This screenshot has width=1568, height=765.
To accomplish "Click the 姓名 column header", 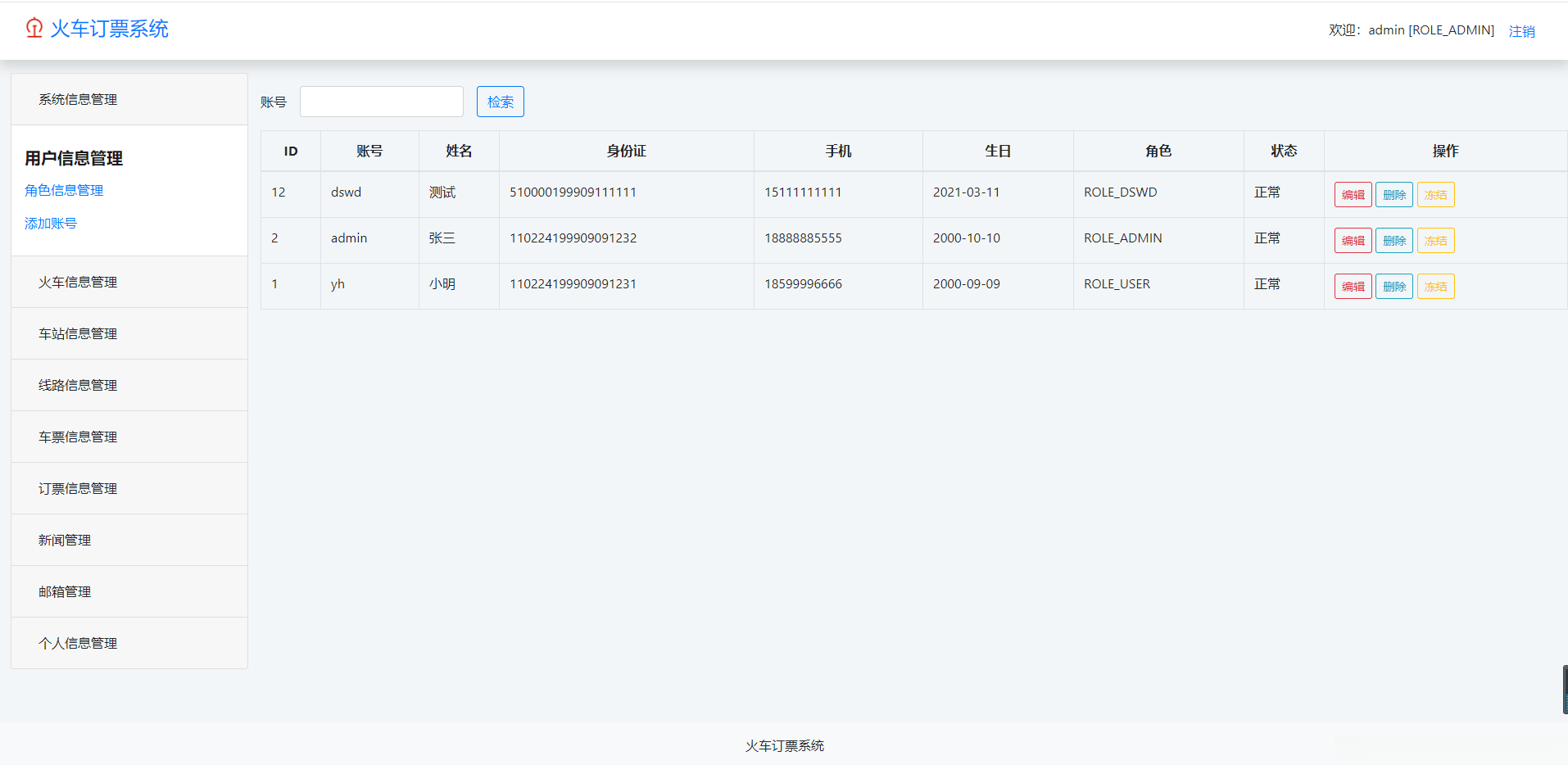I will point(459,151).
